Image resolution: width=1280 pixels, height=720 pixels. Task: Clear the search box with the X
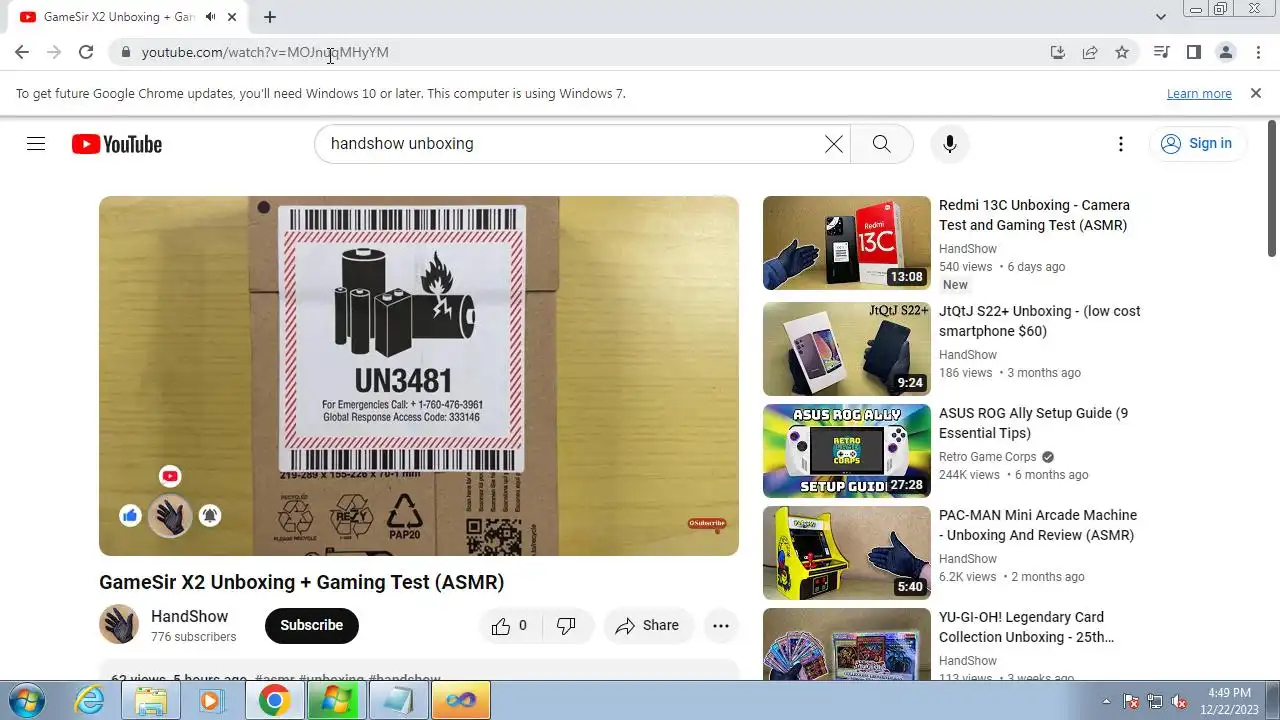[x=833, y=144]
